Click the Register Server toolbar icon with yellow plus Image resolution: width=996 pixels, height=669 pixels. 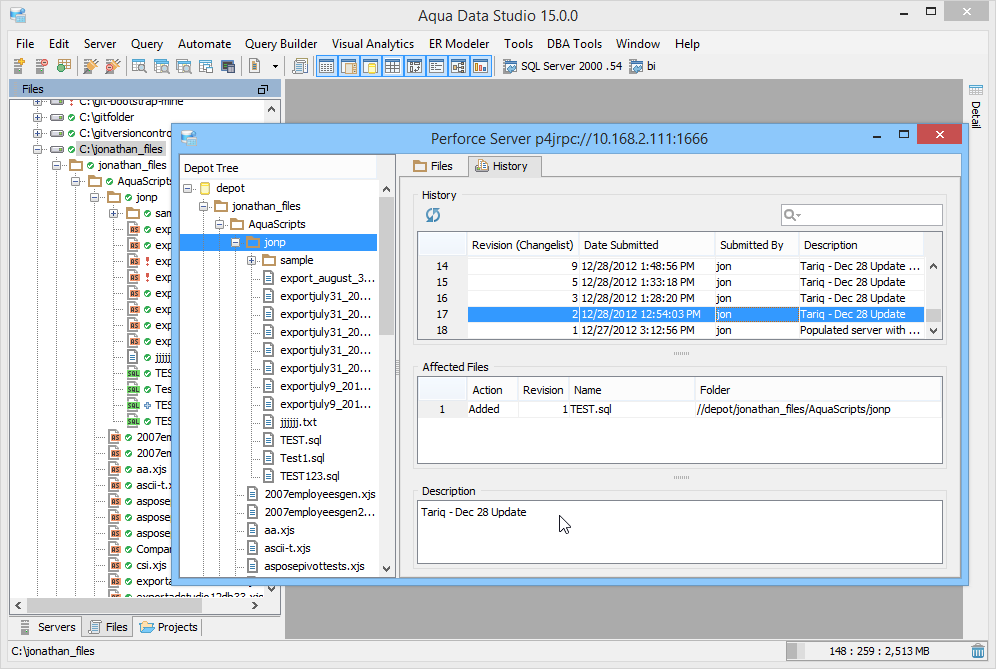click(x=20, y=66)
